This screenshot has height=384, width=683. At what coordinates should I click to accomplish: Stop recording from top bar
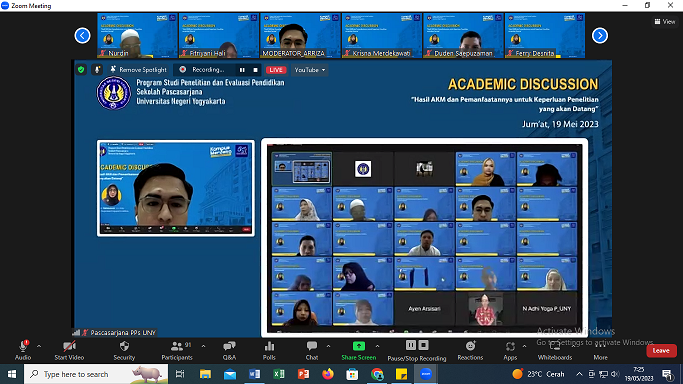256,70
